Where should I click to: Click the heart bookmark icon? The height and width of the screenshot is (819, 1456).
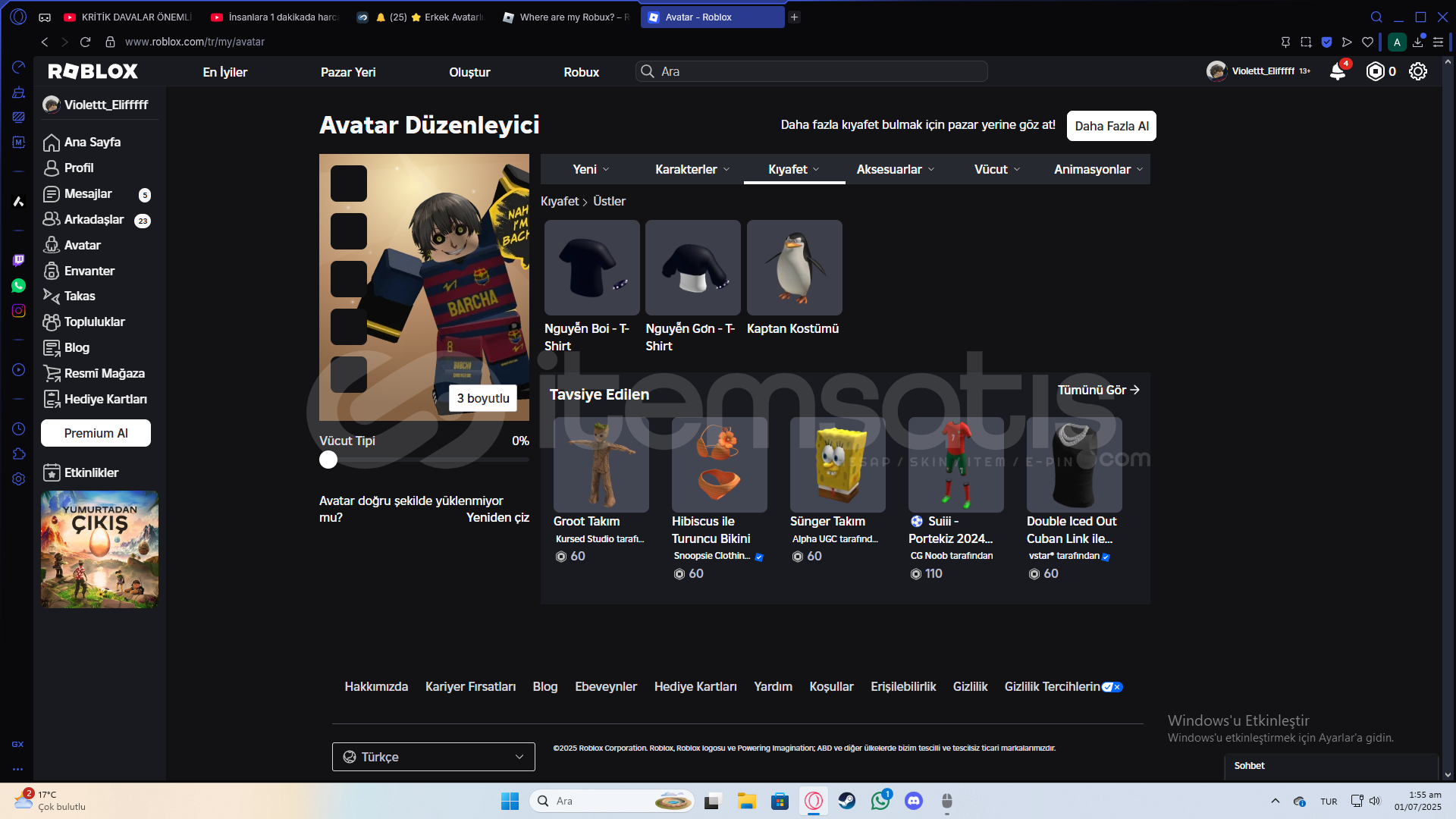click(1367, 42)
